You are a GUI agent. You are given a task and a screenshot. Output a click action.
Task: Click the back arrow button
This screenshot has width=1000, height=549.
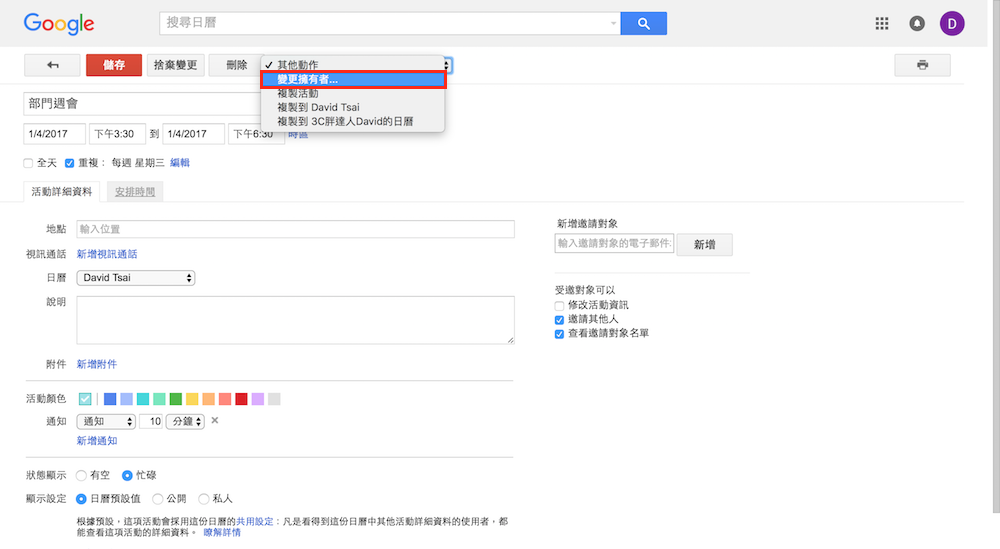pyautogui.click(x=52, y=65)
